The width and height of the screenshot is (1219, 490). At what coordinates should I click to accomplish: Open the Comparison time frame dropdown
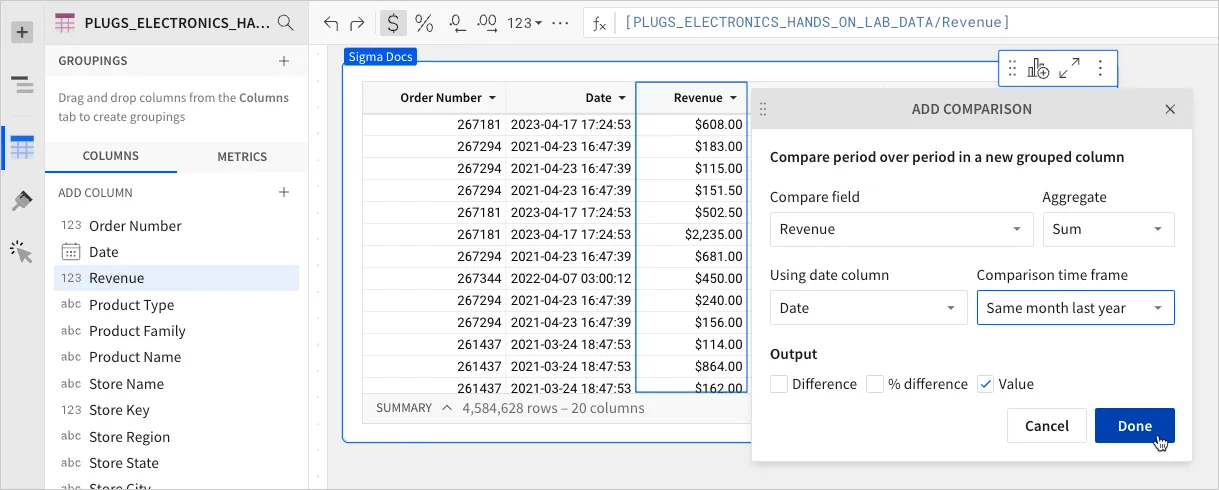tap(1075, 308)
